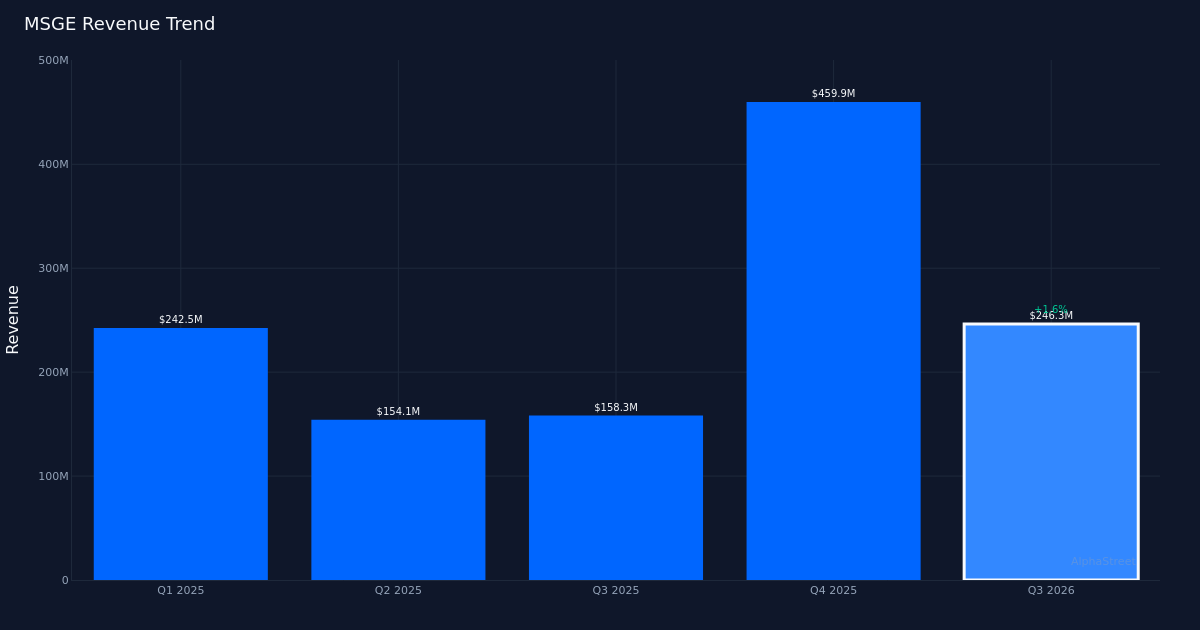Click the Q4 2025 revenue bar

(833, 341)
